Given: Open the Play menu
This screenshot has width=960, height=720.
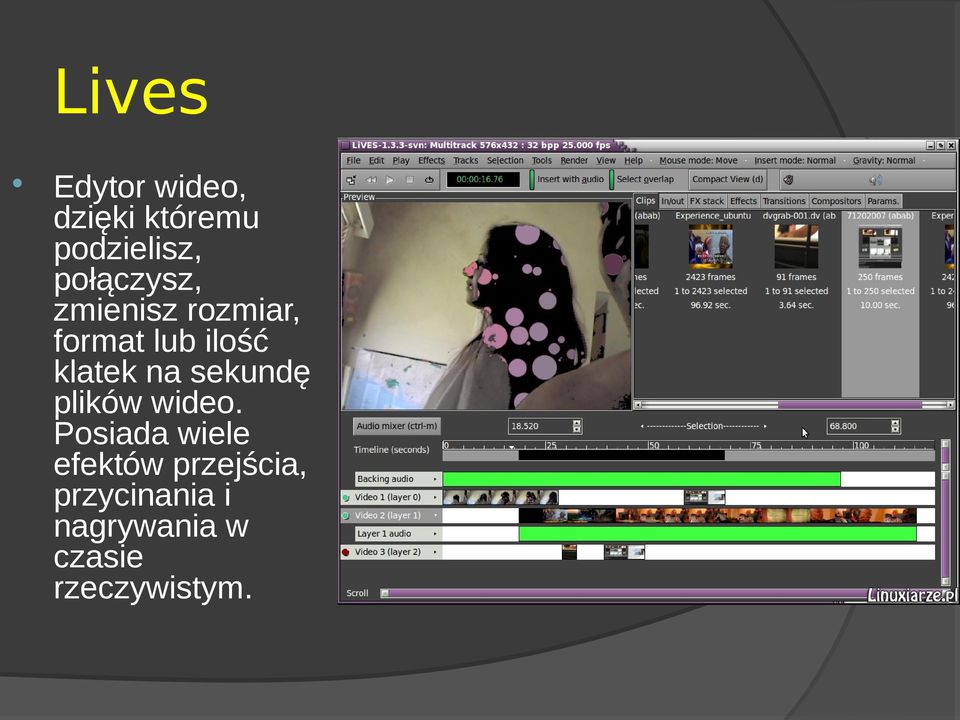Looking at the screenshot, I should pyautogui.click(x=401, y=160).
